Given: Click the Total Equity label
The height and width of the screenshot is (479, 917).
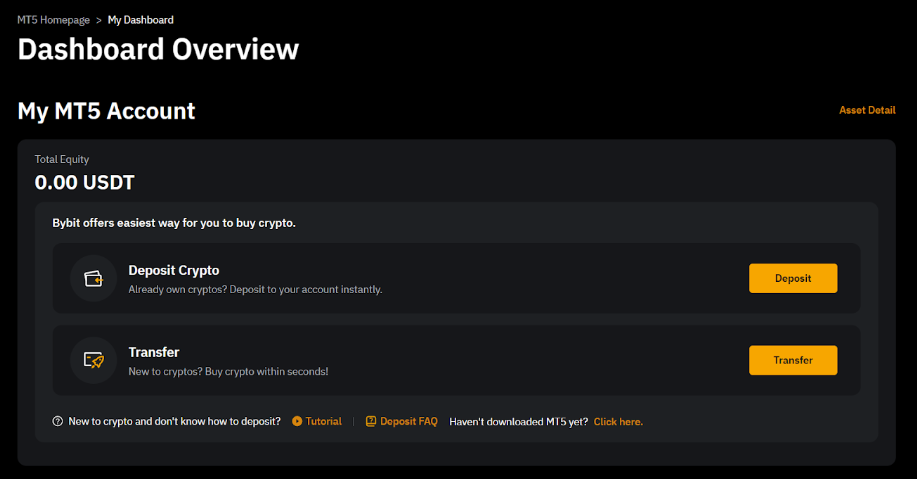Looking at the screenshot, I should click(x=62, y=159).
